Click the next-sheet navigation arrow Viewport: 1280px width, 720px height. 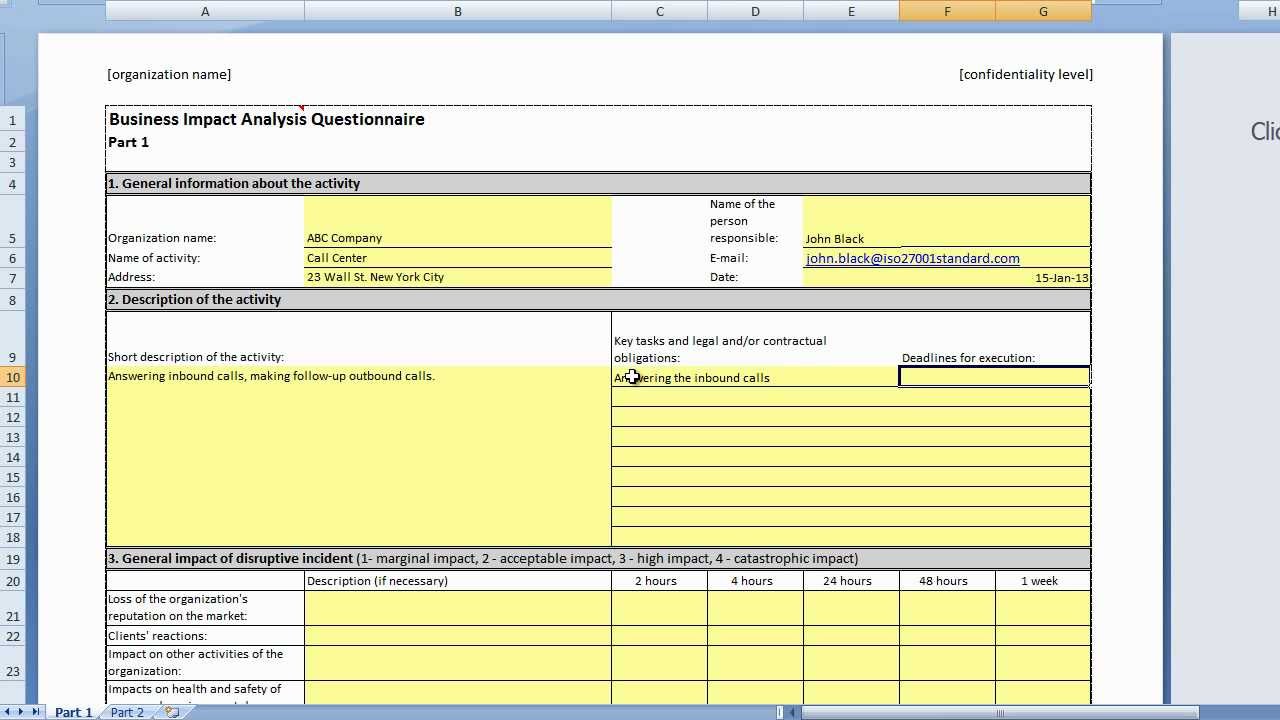(21, 712)
